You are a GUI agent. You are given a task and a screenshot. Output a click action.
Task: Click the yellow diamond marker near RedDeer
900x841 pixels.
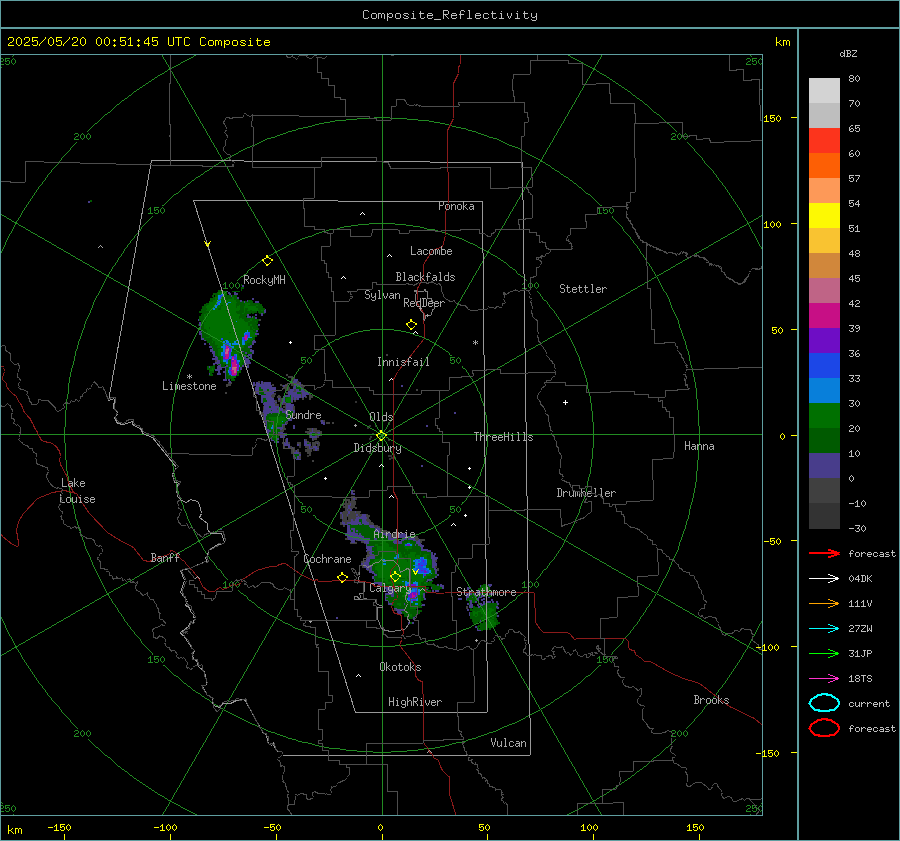(x=411, y=325)
